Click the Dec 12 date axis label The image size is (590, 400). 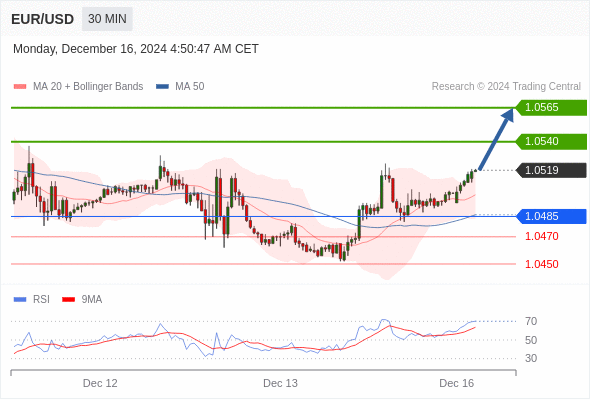(100, 383)
